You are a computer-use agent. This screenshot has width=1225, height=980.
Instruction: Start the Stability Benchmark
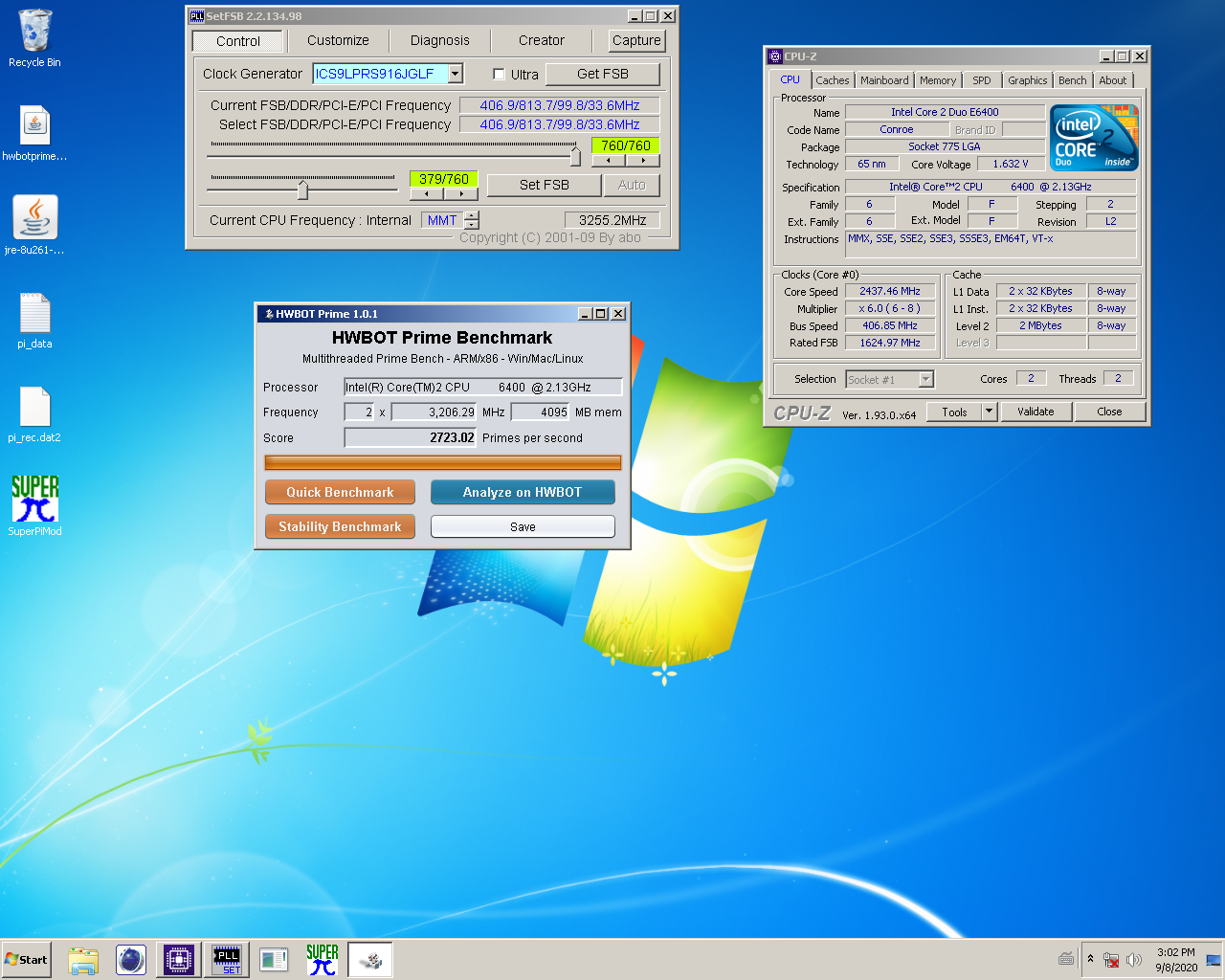pos(340,526)
